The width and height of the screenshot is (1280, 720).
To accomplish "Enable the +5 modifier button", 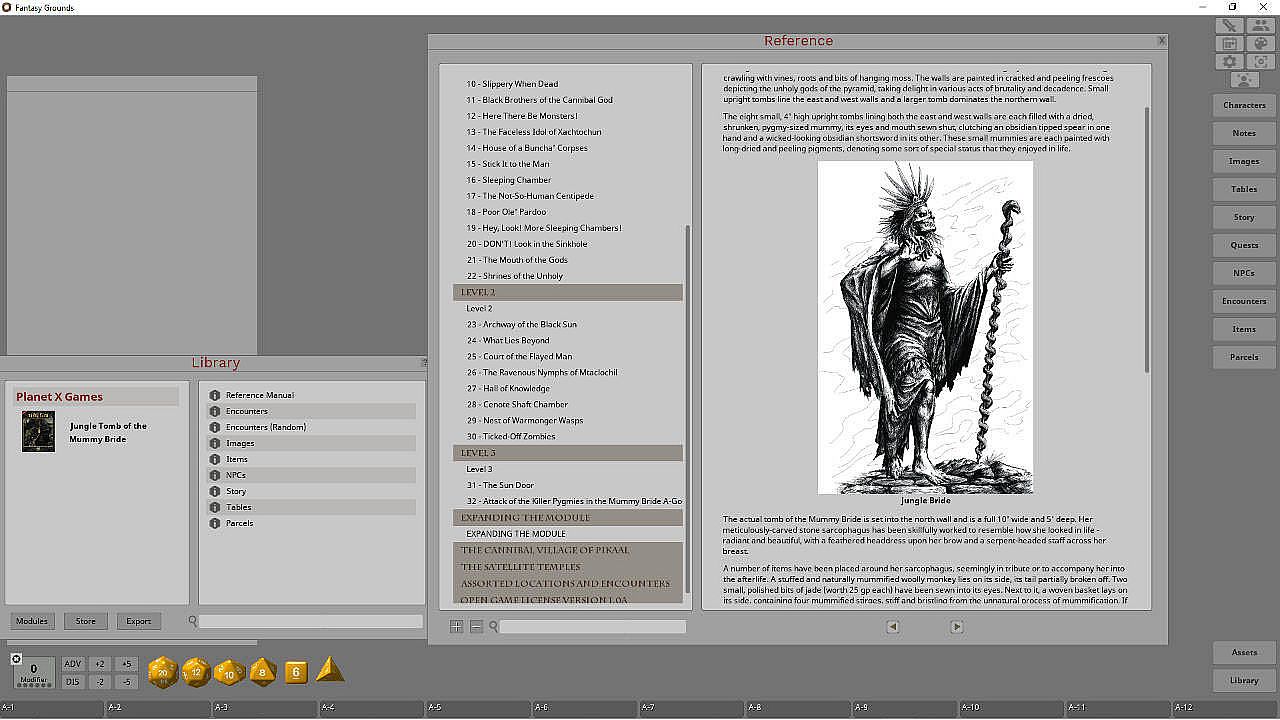I will tap(125, 664).
